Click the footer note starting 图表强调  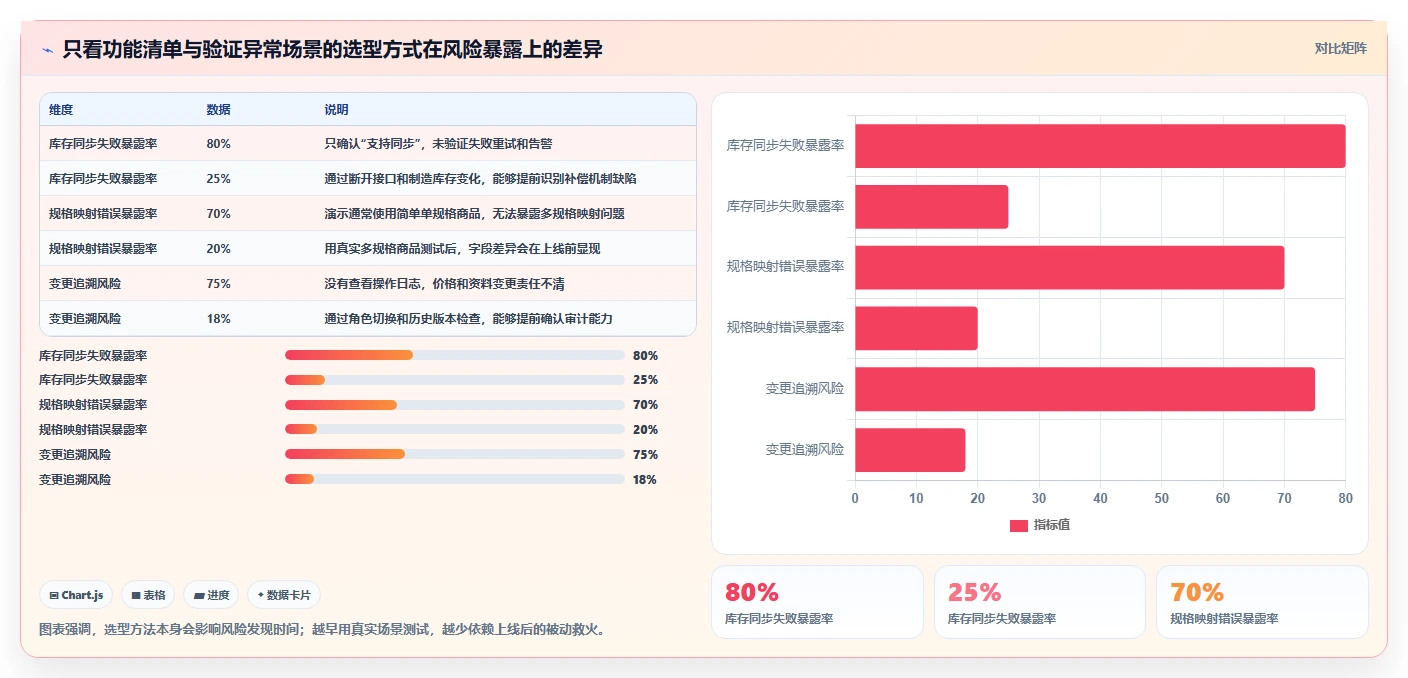(x=321, y=630)
